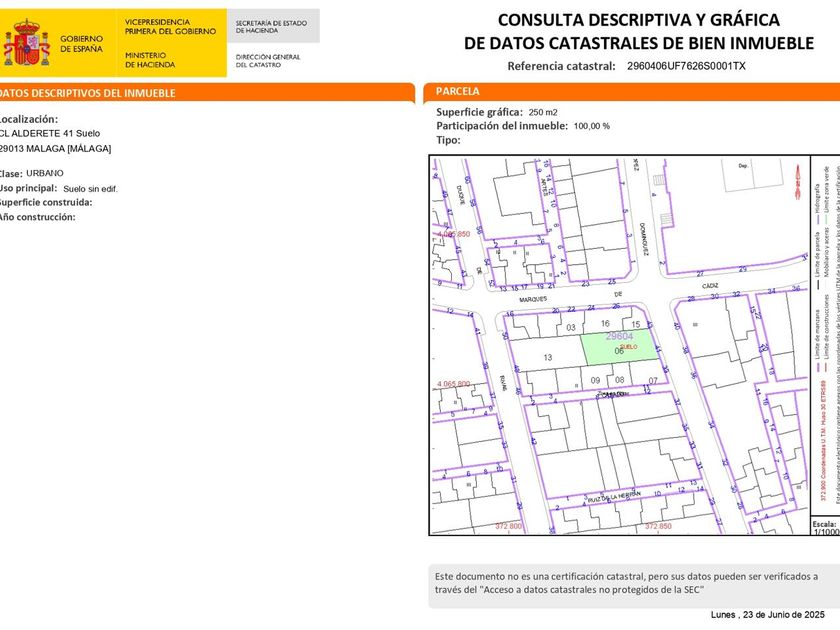The height and width of the screenshot is (630, 840).
Task: Click the 'CADIZ' street name on map
Action: coord(710,286)
